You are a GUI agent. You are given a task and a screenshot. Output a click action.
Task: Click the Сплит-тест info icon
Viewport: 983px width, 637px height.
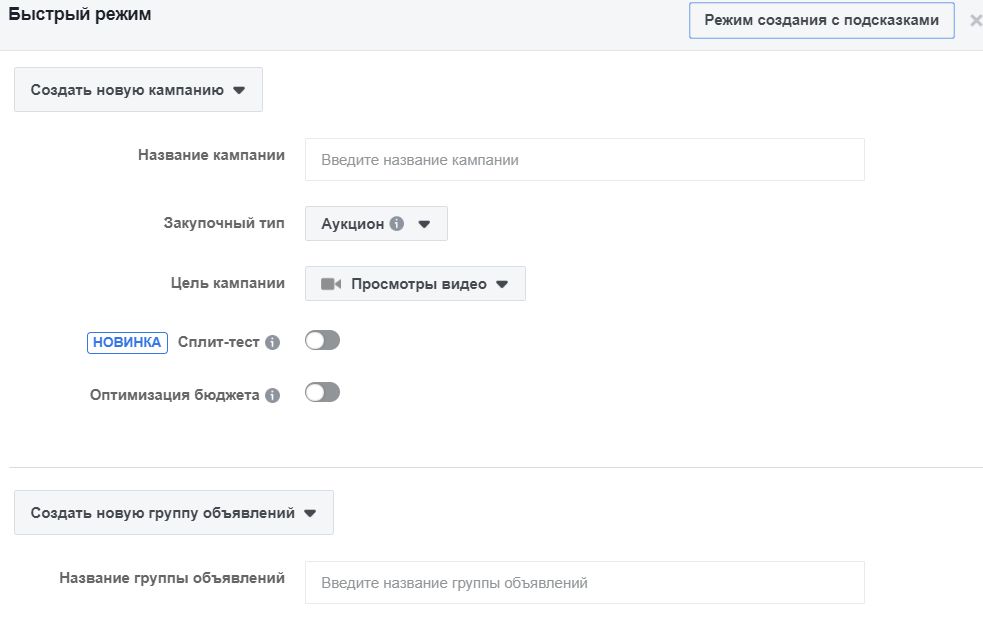tap(272, 340)
